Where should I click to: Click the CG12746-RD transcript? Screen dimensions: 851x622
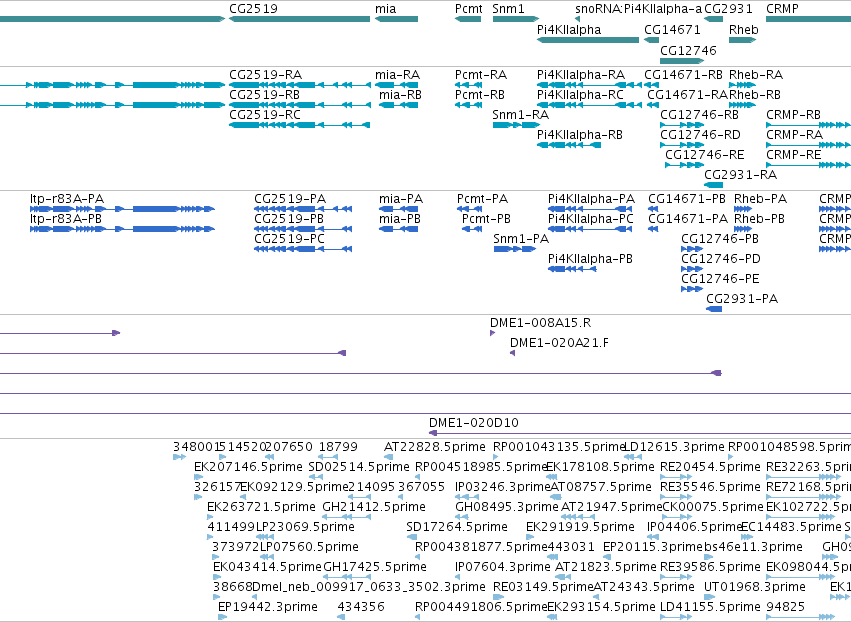coord(682,145)
